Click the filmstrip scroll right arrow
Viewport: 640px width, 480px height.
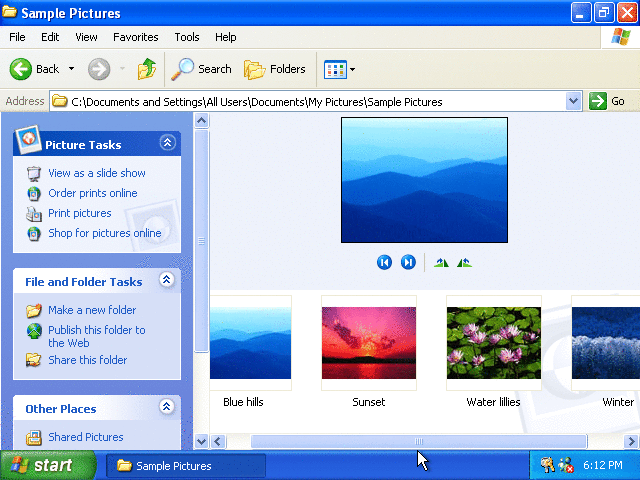(631, 441)
